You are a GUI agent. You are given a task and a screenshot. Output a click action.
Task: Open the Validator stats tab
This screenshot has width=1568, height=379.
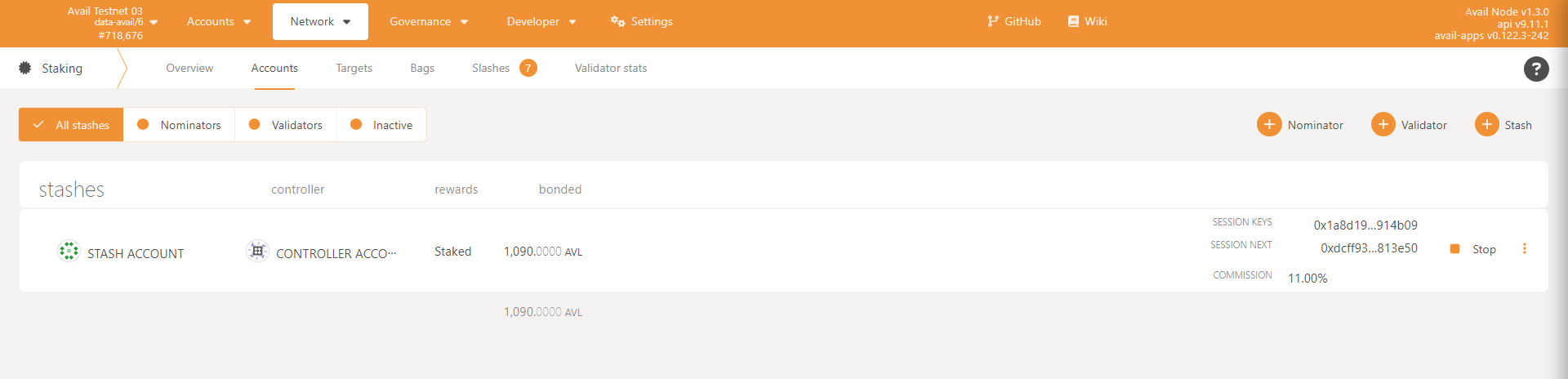[x=610, y=69]
